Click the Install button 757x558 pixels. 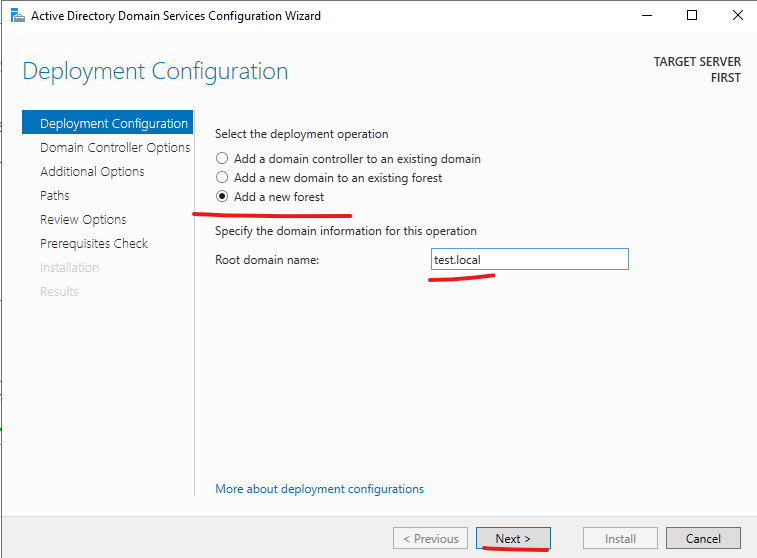(620, 538)
